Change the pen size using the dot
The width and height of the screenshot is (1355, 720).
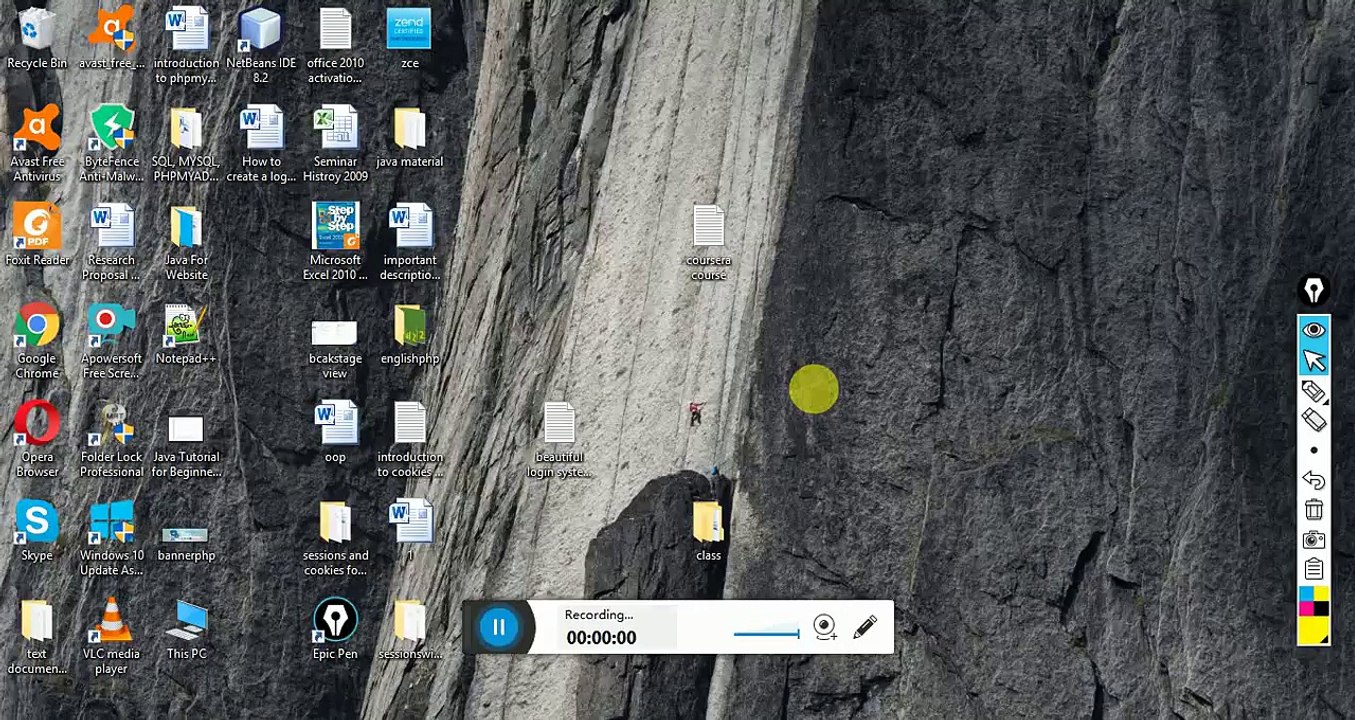coord(1314,451)
